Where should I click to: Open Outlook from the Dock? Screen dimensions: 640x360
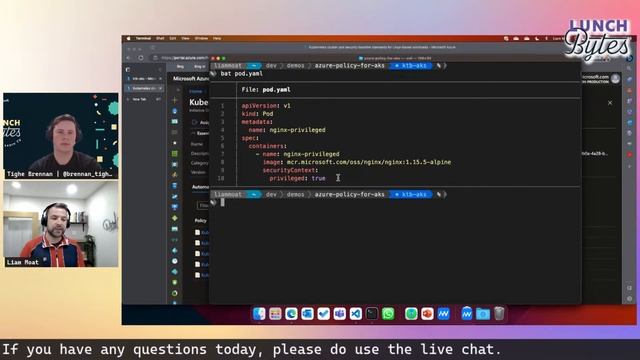pyautogui.click(x=307, y=313)
